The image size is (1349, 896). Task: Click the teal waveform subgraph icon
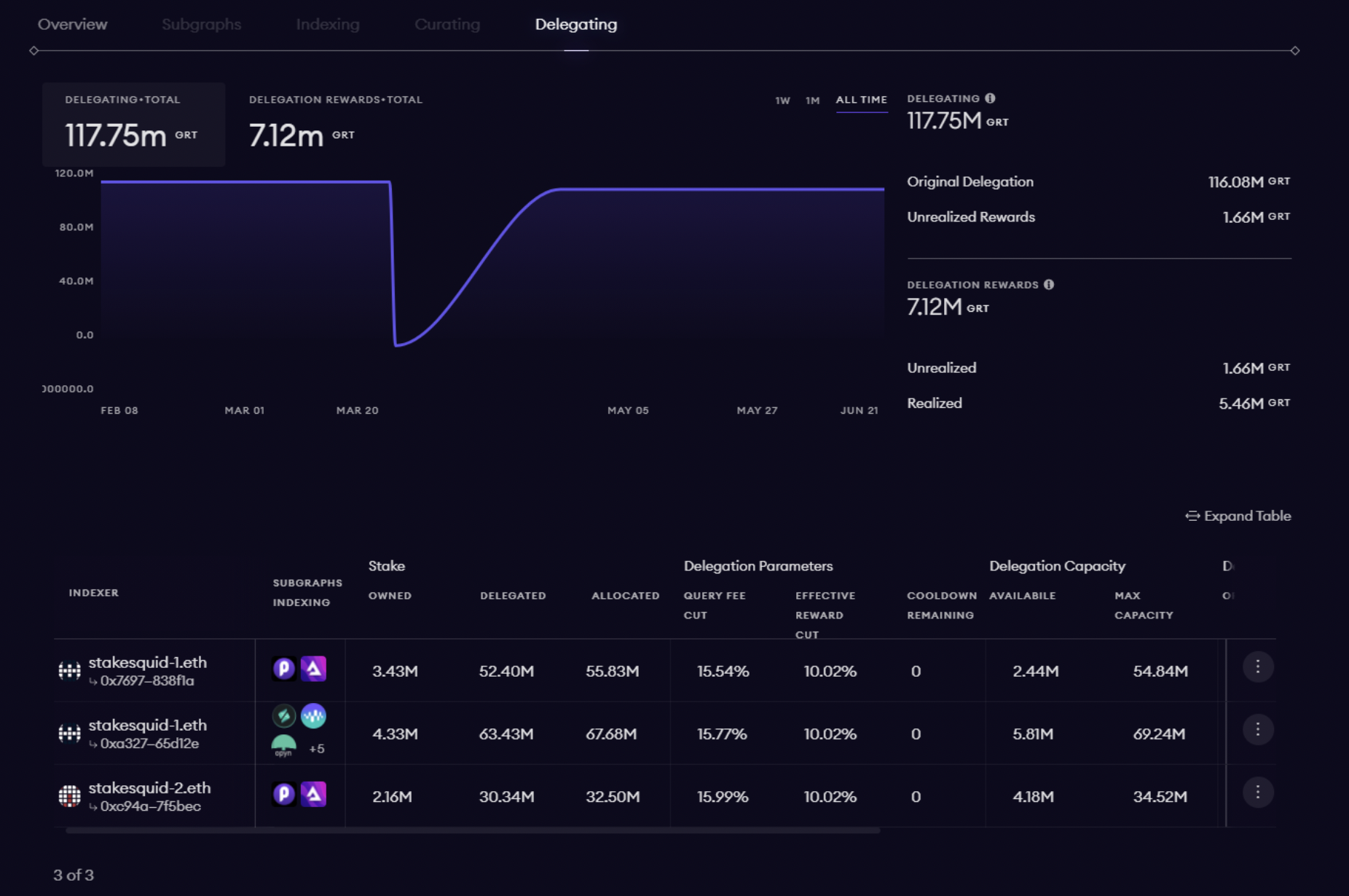(313, 716)
